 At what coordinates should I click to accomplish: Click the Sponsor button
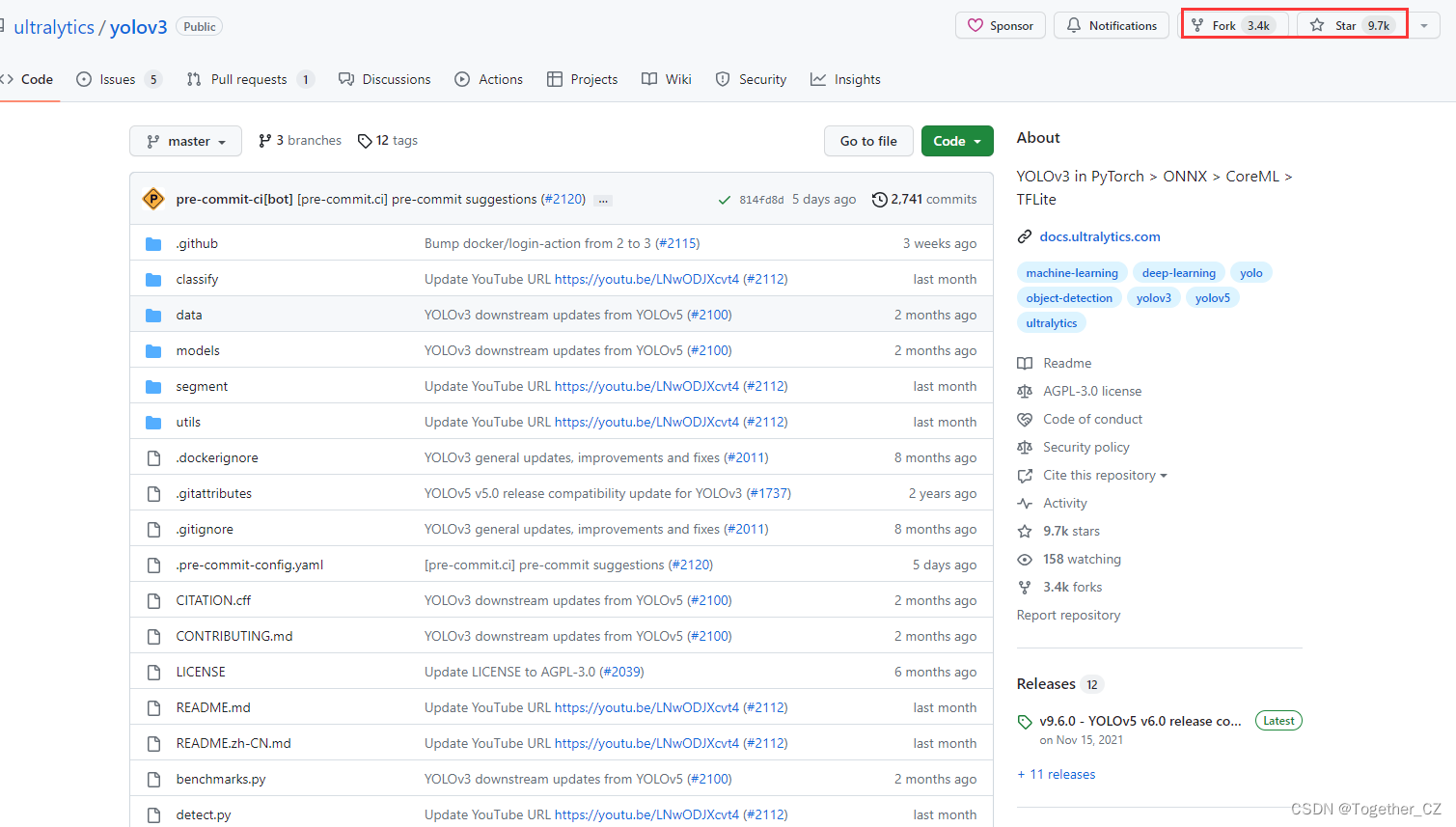pyautogui.click(x=1001, y=25)
